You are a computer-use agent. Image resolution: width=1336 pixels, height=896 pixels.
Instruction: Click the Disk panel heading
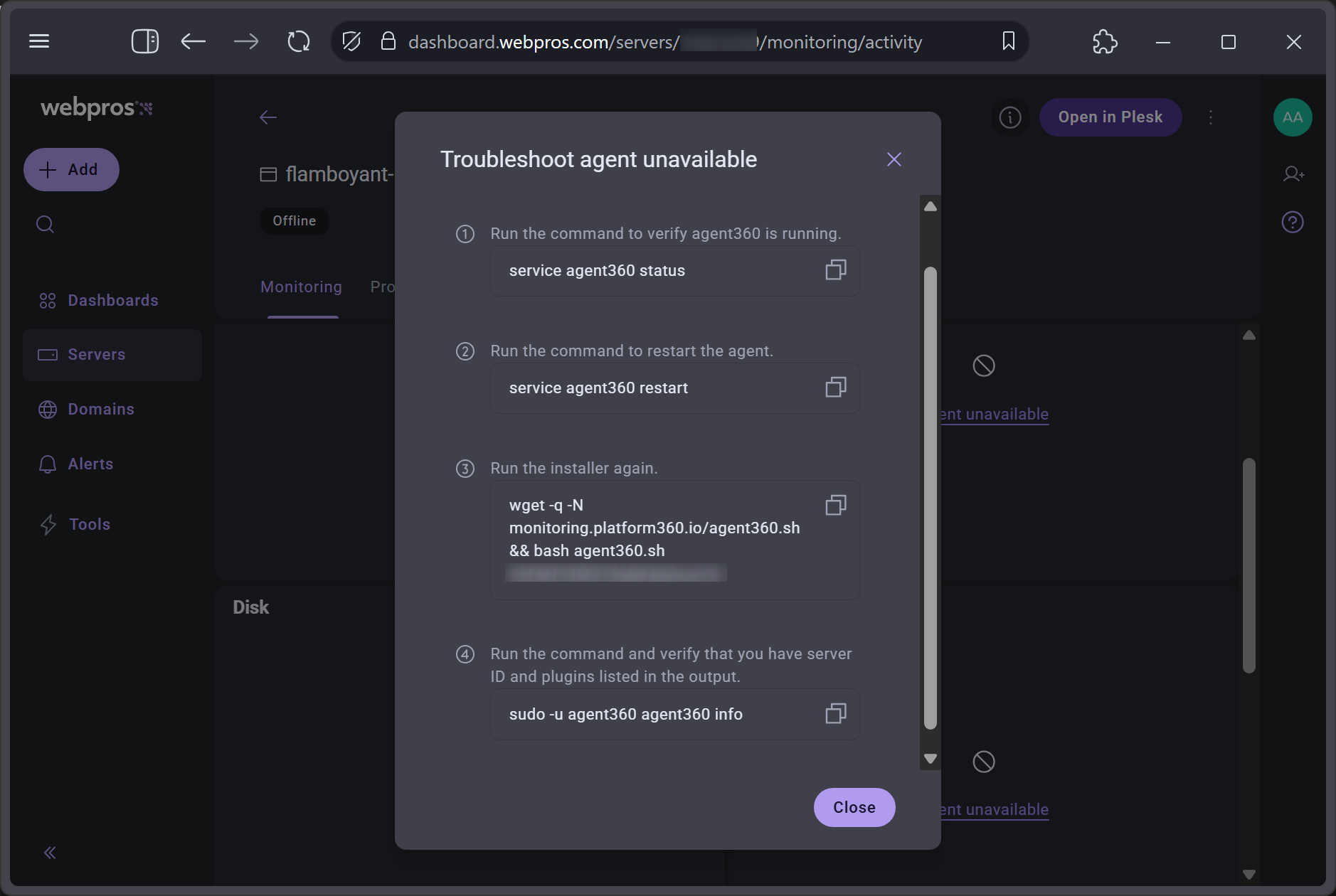point(250,607)
